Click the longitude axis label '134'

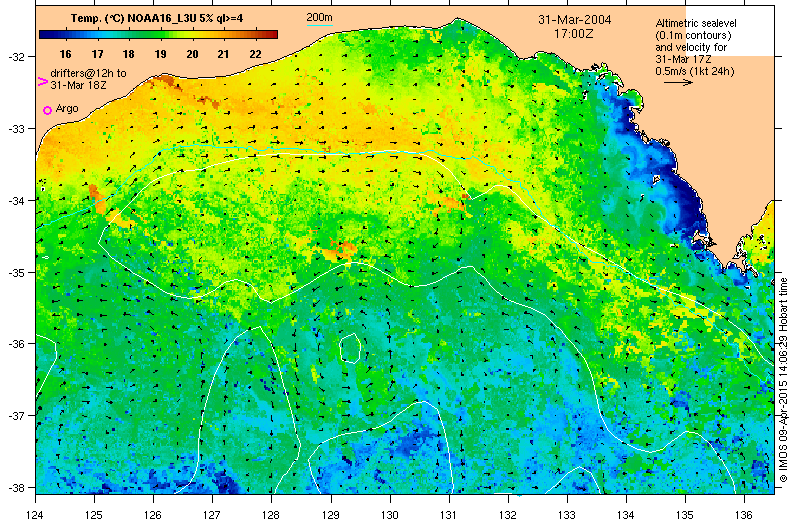coord(626,514)
